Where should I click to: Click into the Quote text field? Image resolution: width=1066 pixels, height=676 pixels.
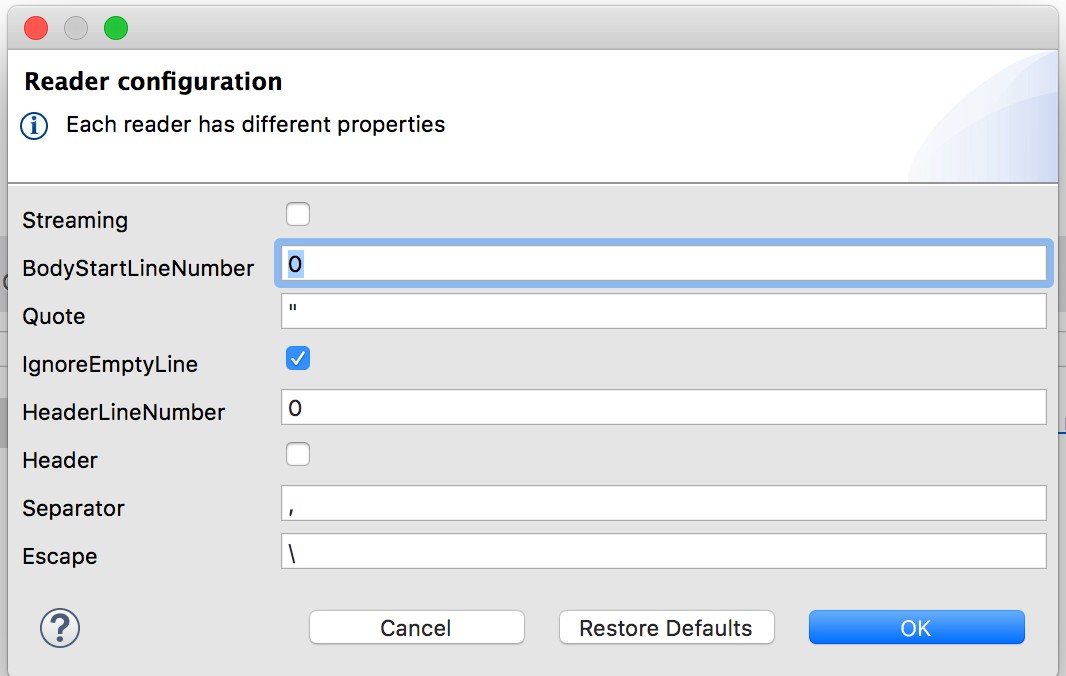point(664,311)
